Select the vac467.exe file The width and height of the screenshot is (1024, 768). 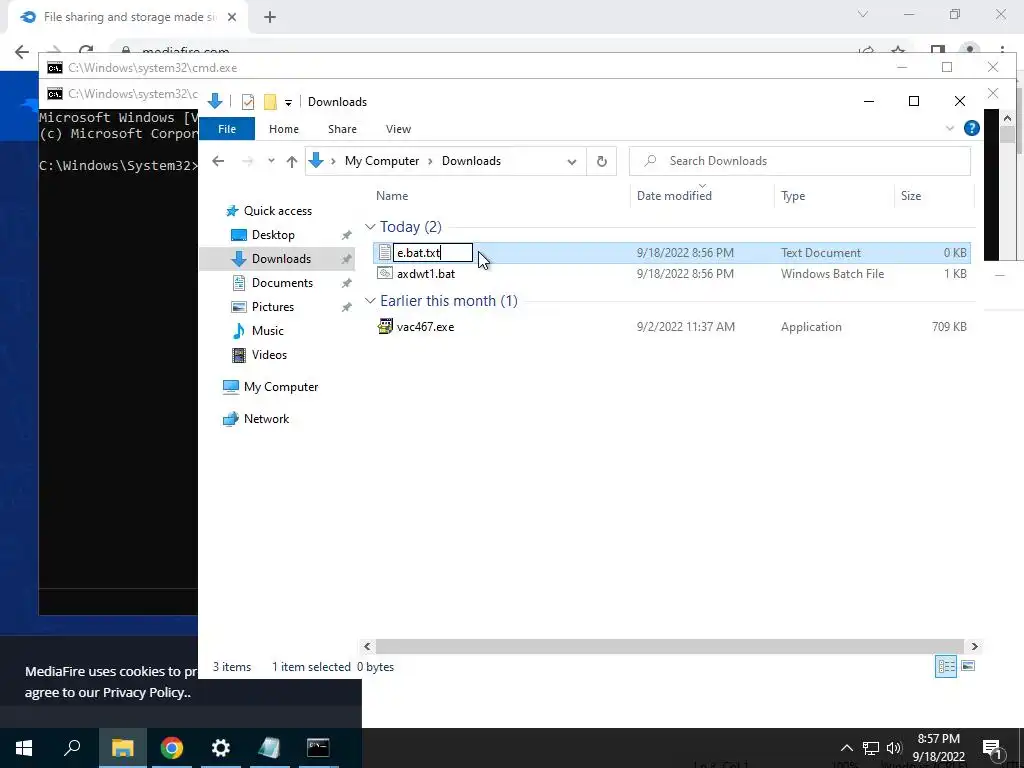coord(425,327)
